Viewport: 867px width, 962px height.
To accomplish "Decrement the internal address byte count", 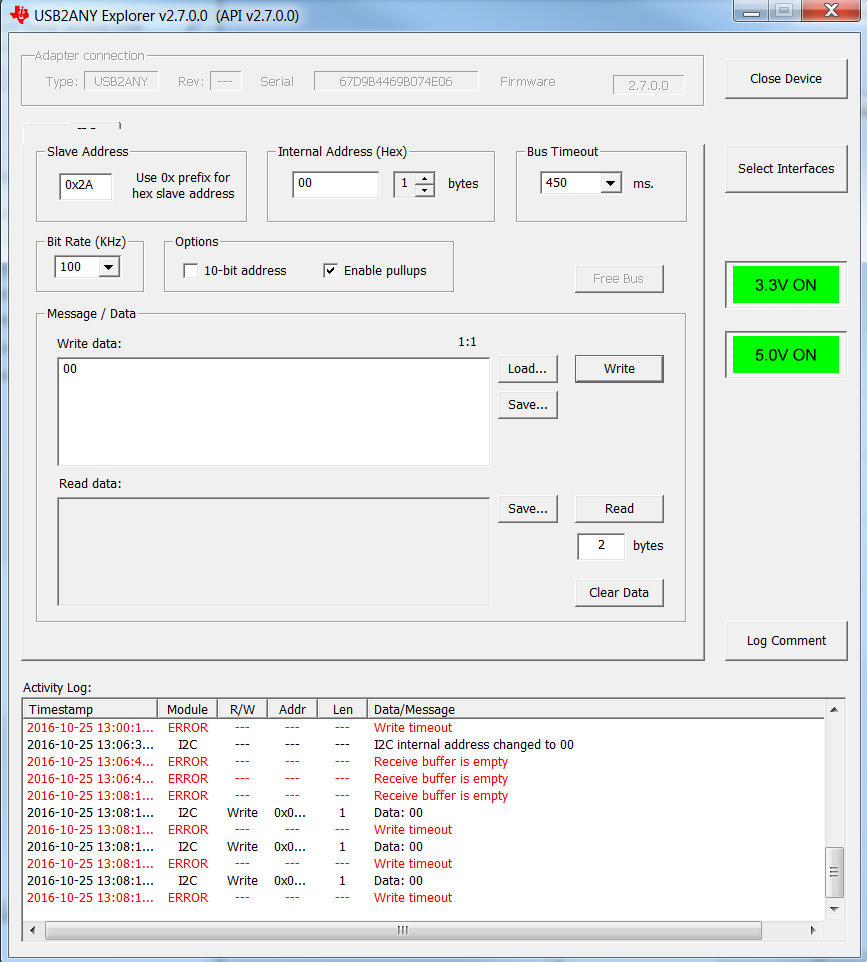I will 425,190.
